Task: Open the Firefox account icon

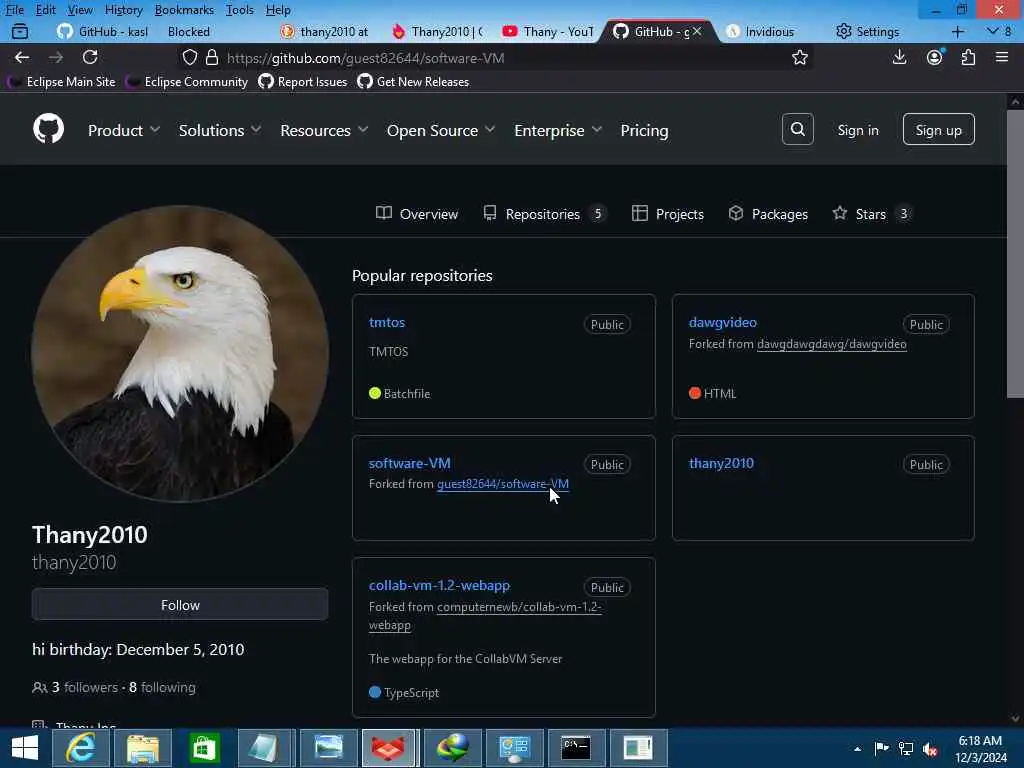Action: pyautogui.click(x=935, y=57)
